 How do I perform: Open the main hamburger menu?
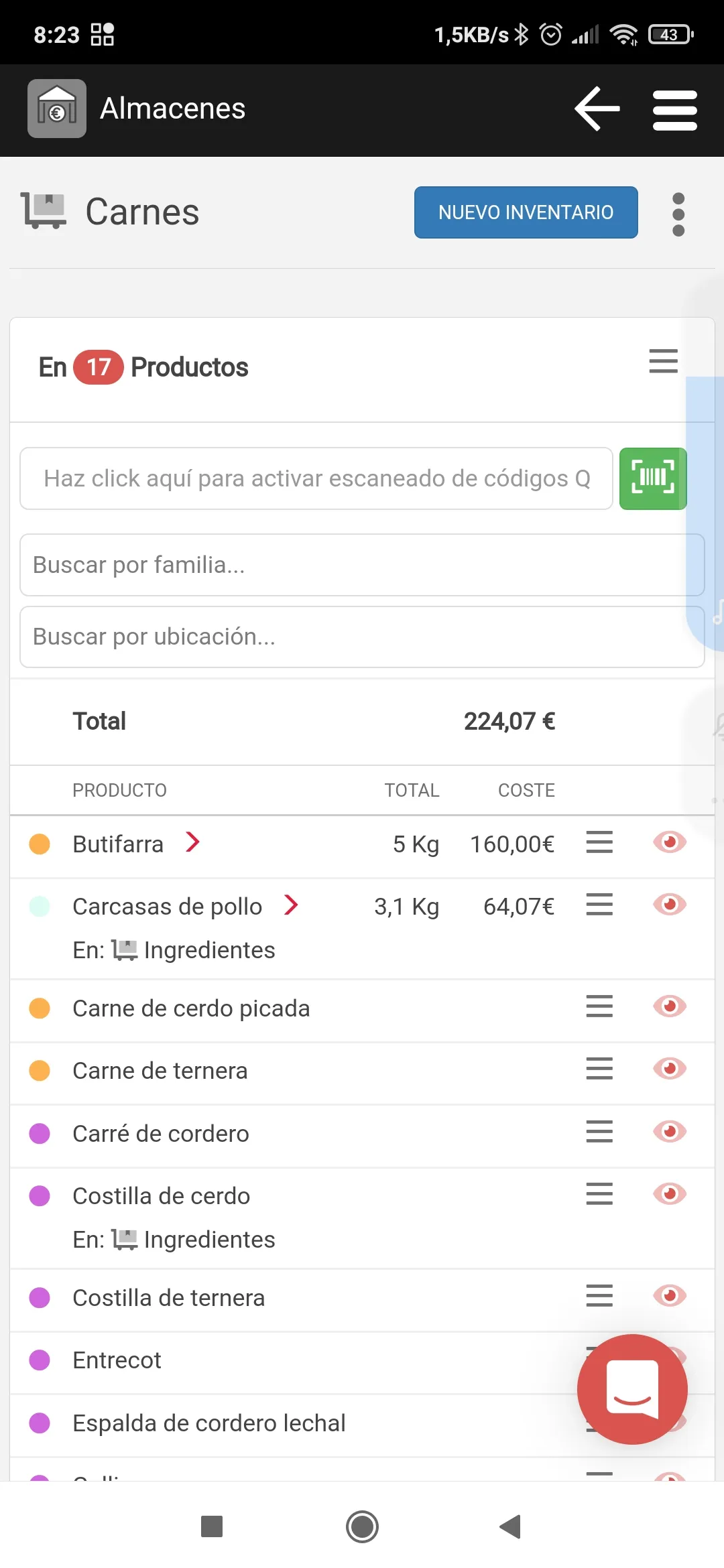coord(675,110)
